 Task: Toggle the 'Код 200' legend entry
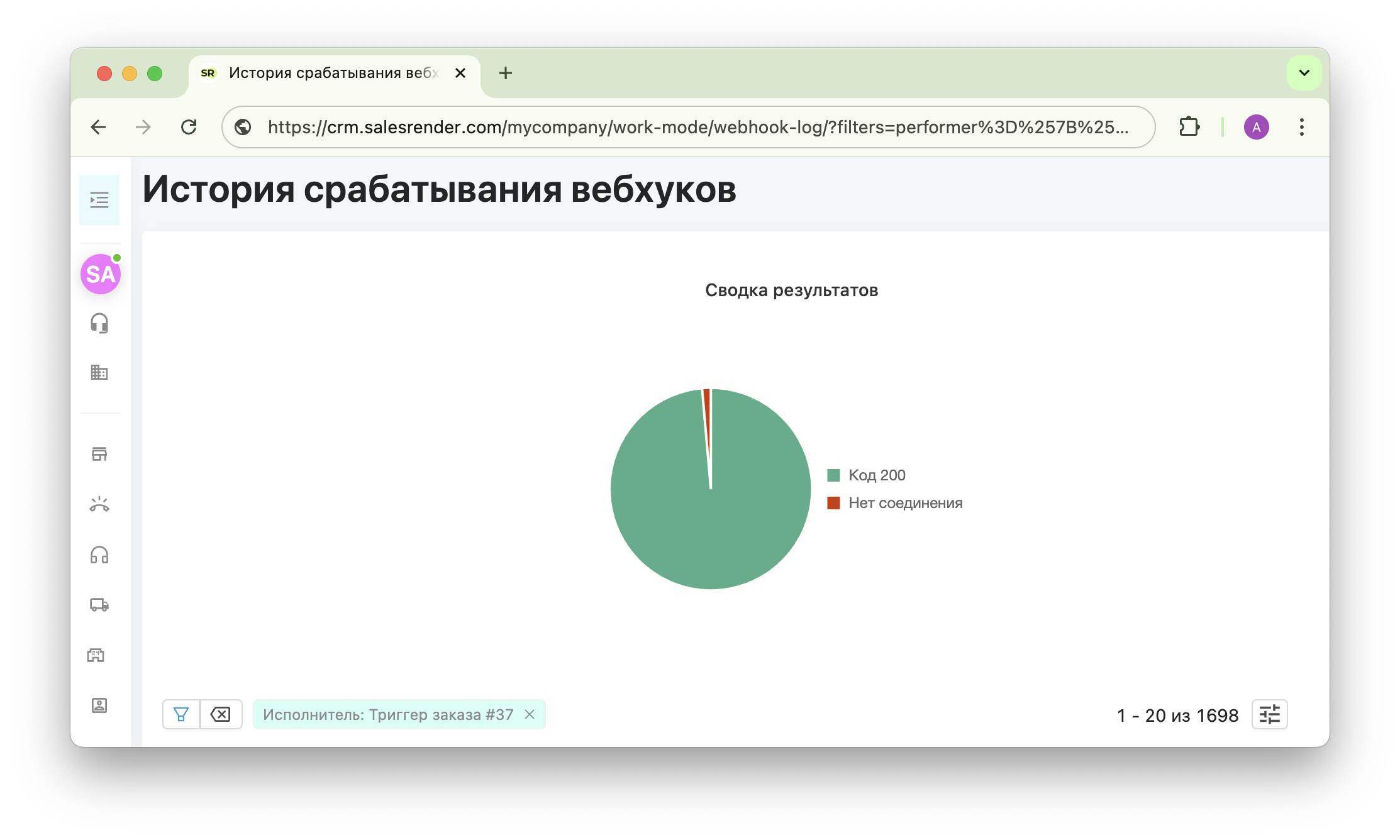(877, 475)
